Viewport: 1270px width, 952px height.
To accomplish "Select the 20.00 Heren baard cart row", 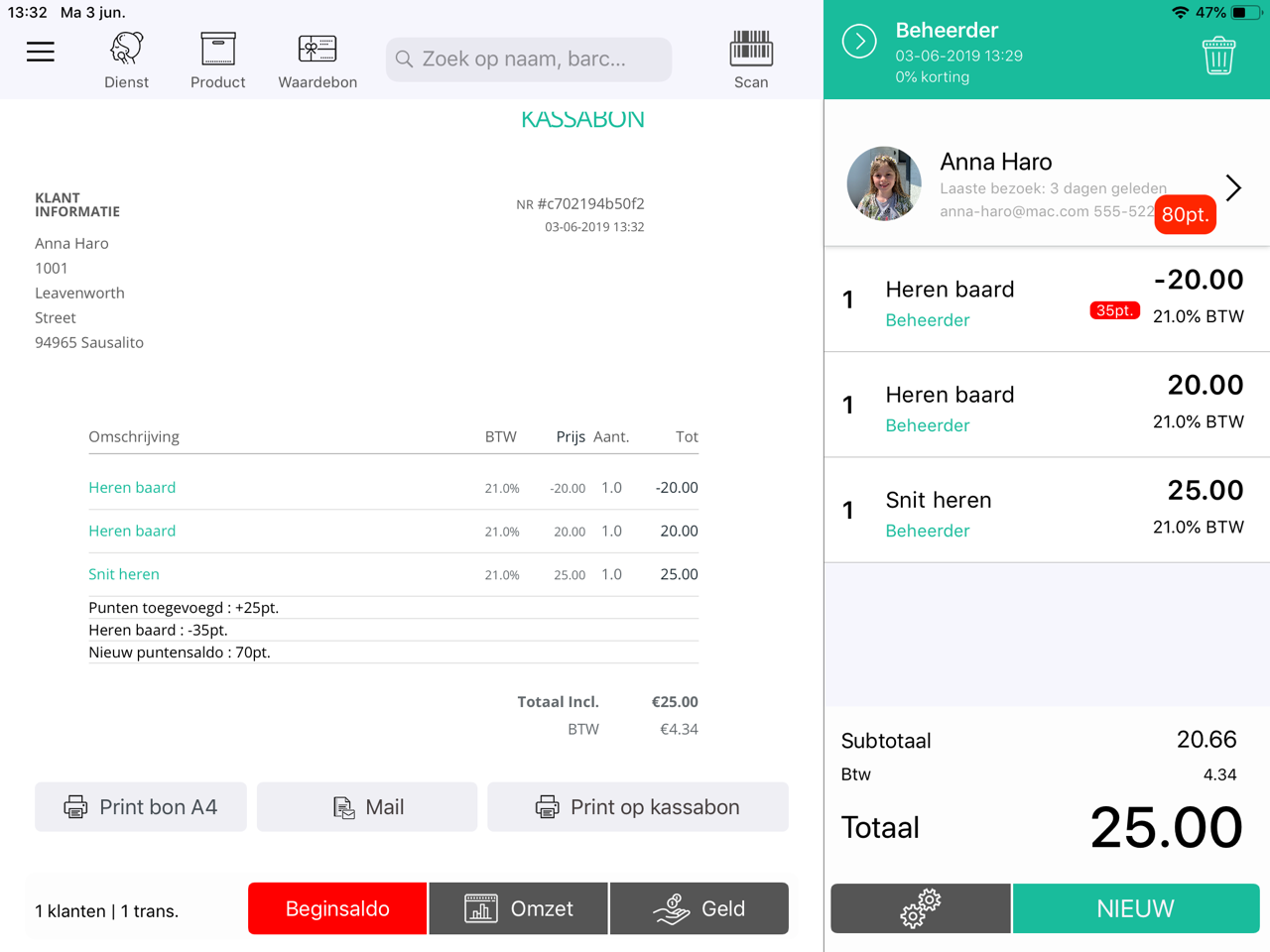I will coord(1047,405).
